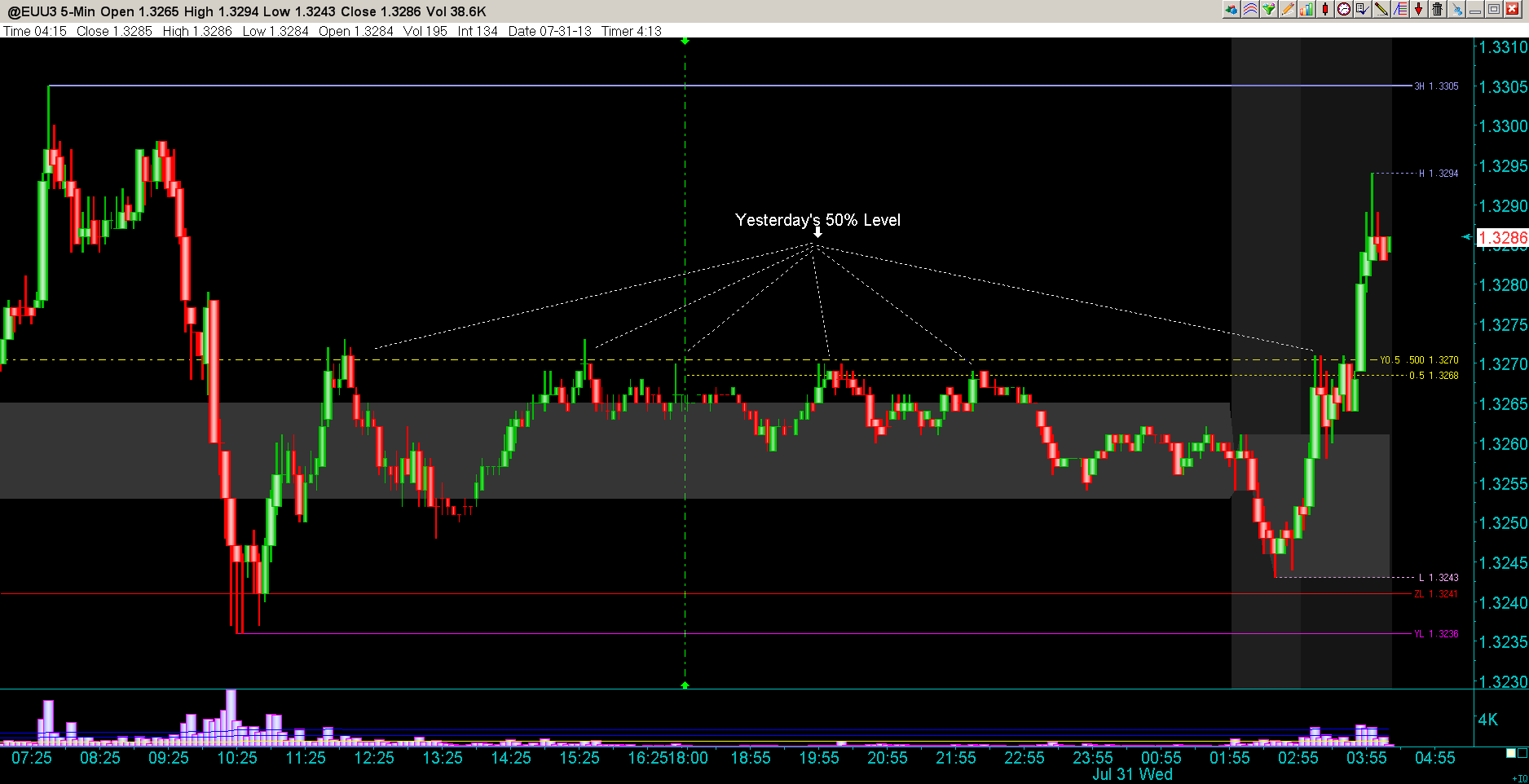Minimize the chart window

click(1475, 9)
